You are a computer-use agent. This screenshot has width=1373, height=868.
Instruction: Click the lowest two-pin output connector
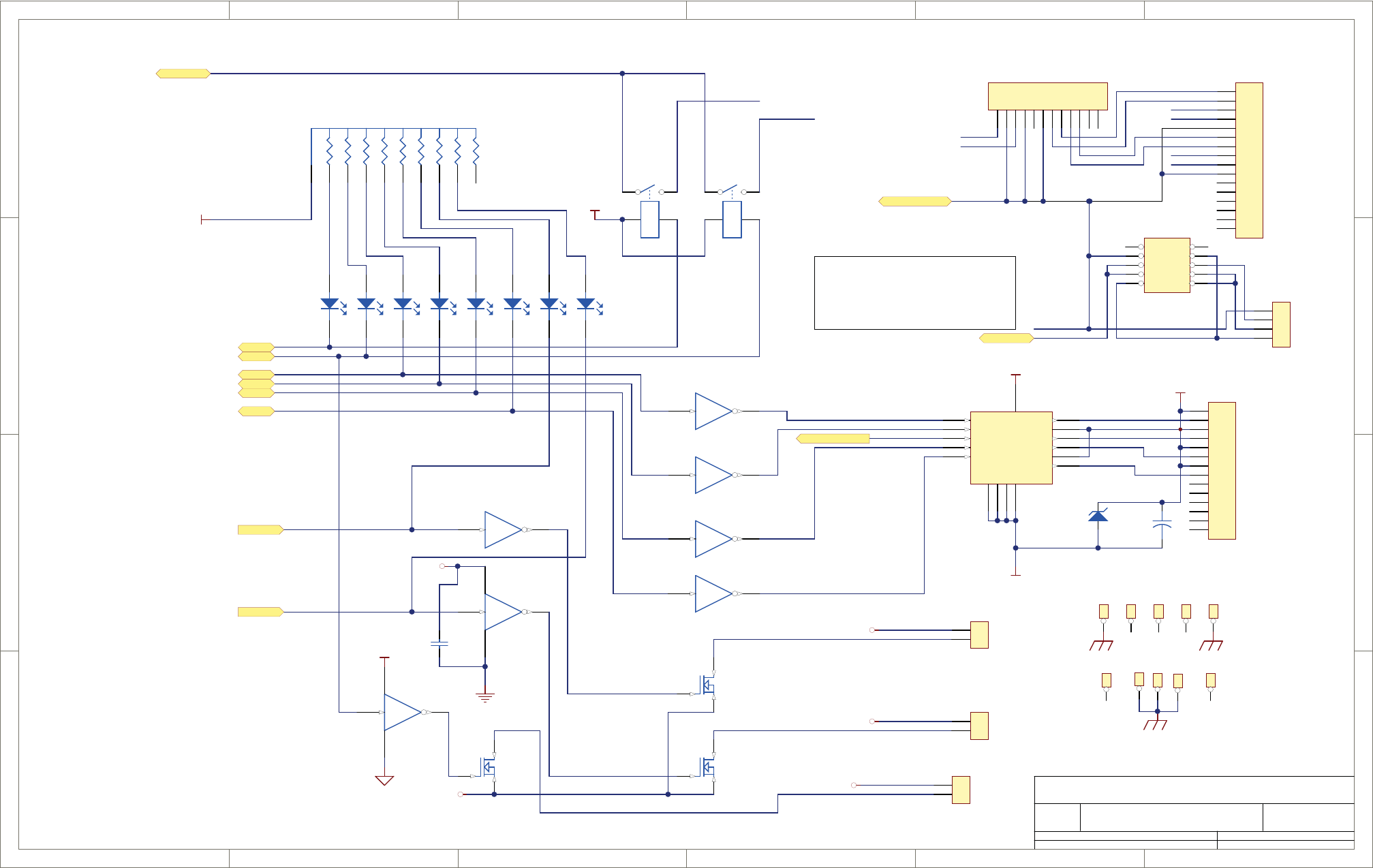click(x=961, y=790)
